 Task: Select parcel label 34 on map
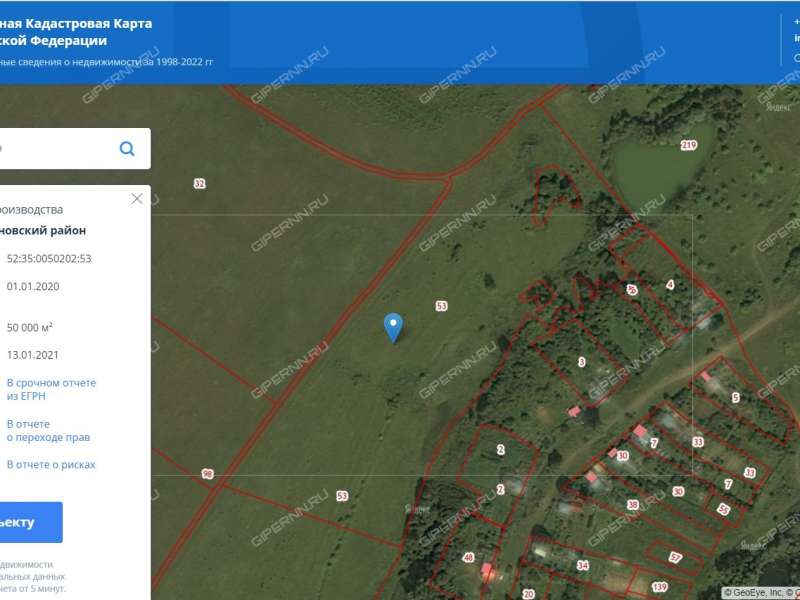click(582, 566)
